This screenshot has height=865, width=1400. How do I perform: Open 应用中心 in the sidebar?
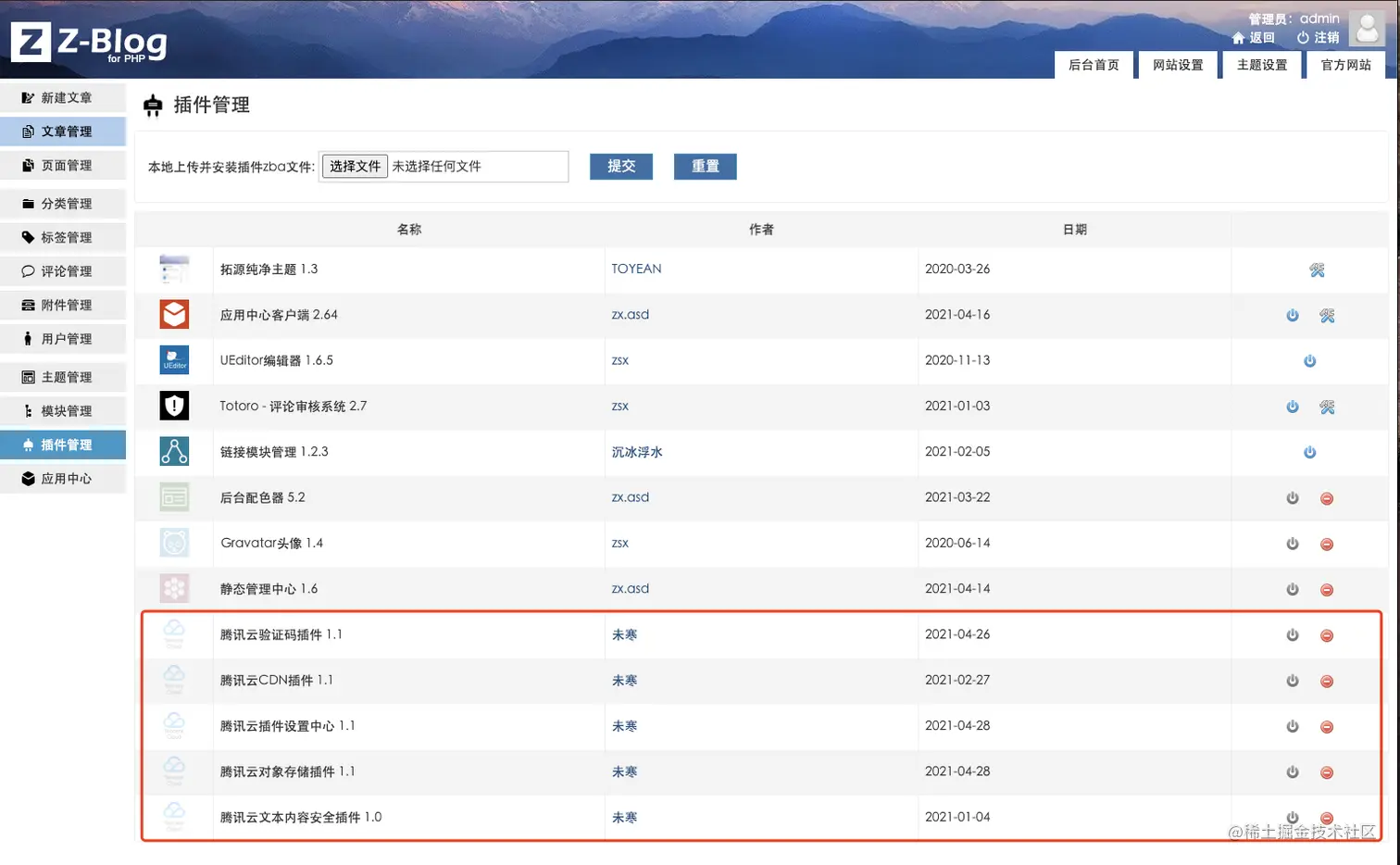click(63, 479)
